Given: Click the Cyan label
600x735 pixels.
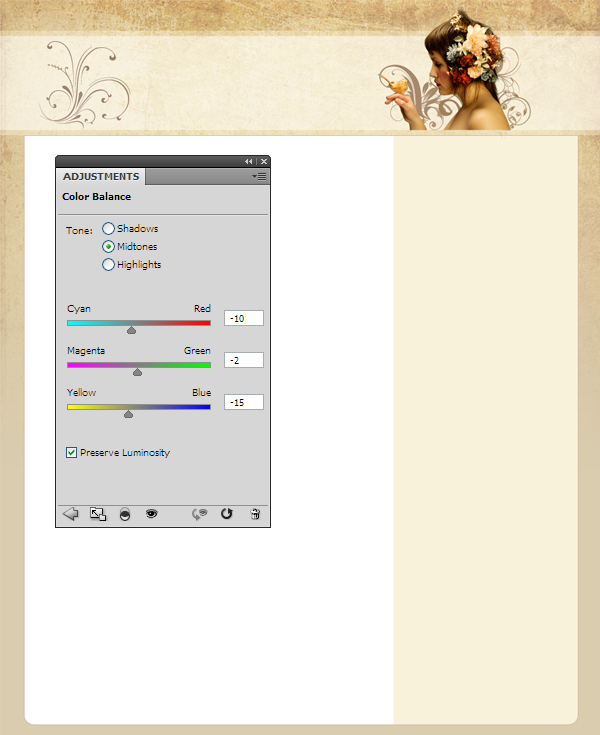Looking at the screenshot, I should pos(79,309).
